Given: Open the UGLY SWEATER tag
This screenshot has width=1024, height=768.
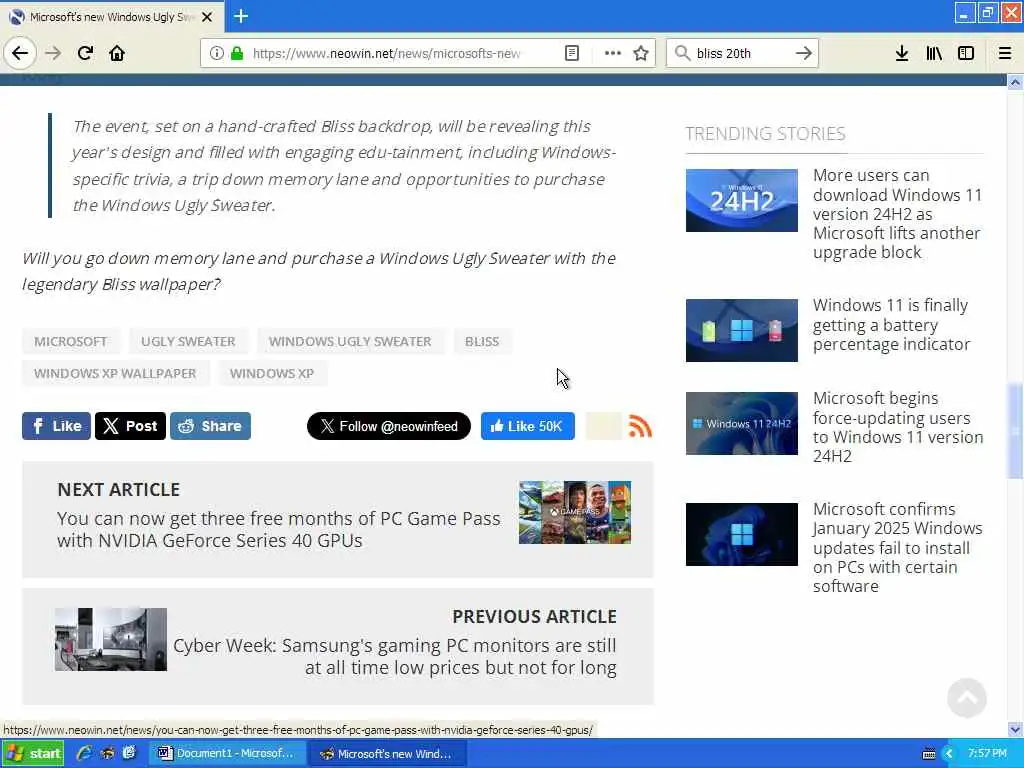Looking at the screenshot, I should 188,342.
